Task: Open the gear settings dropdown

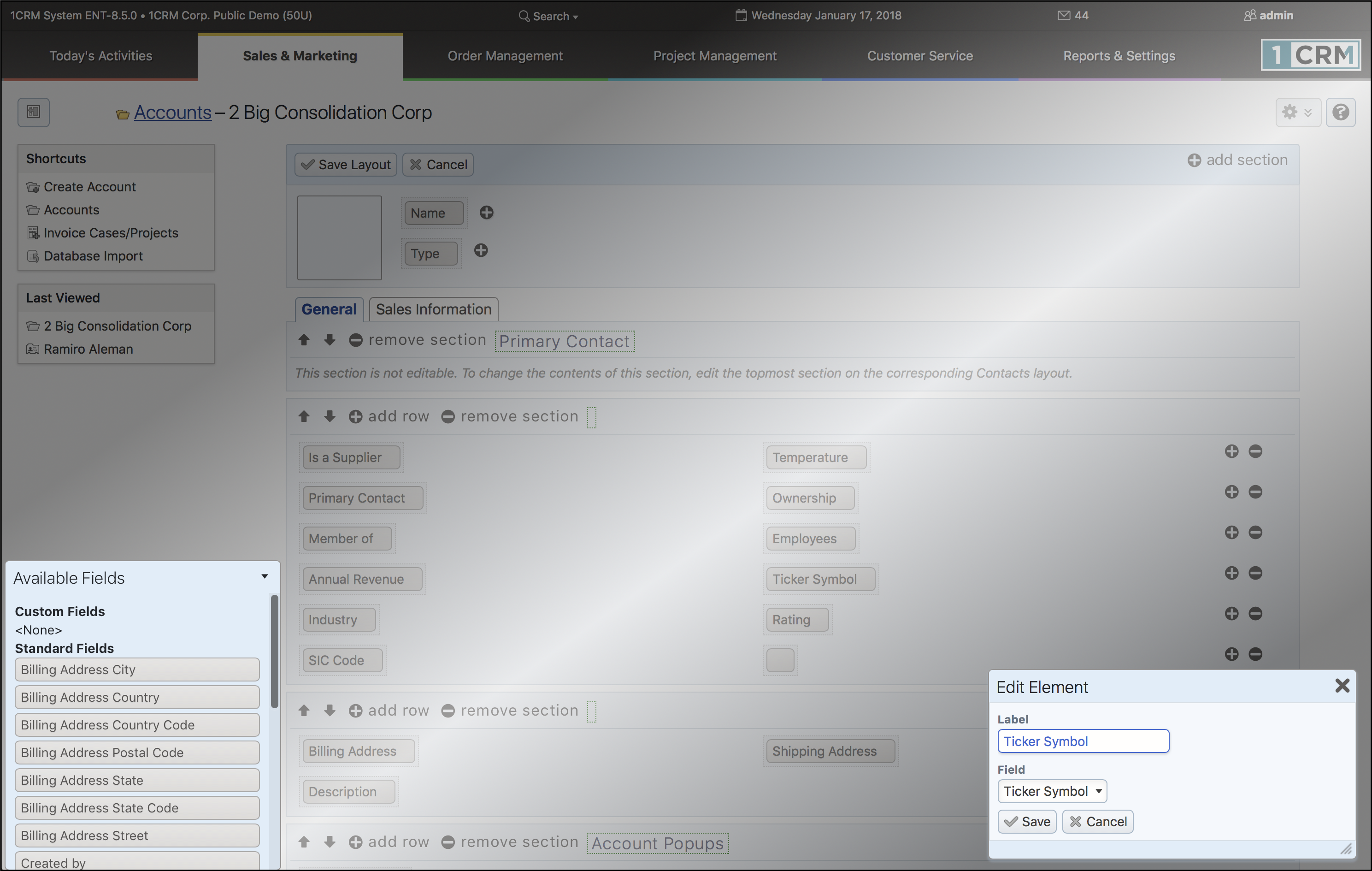Action: click(x=1297, y=112)
